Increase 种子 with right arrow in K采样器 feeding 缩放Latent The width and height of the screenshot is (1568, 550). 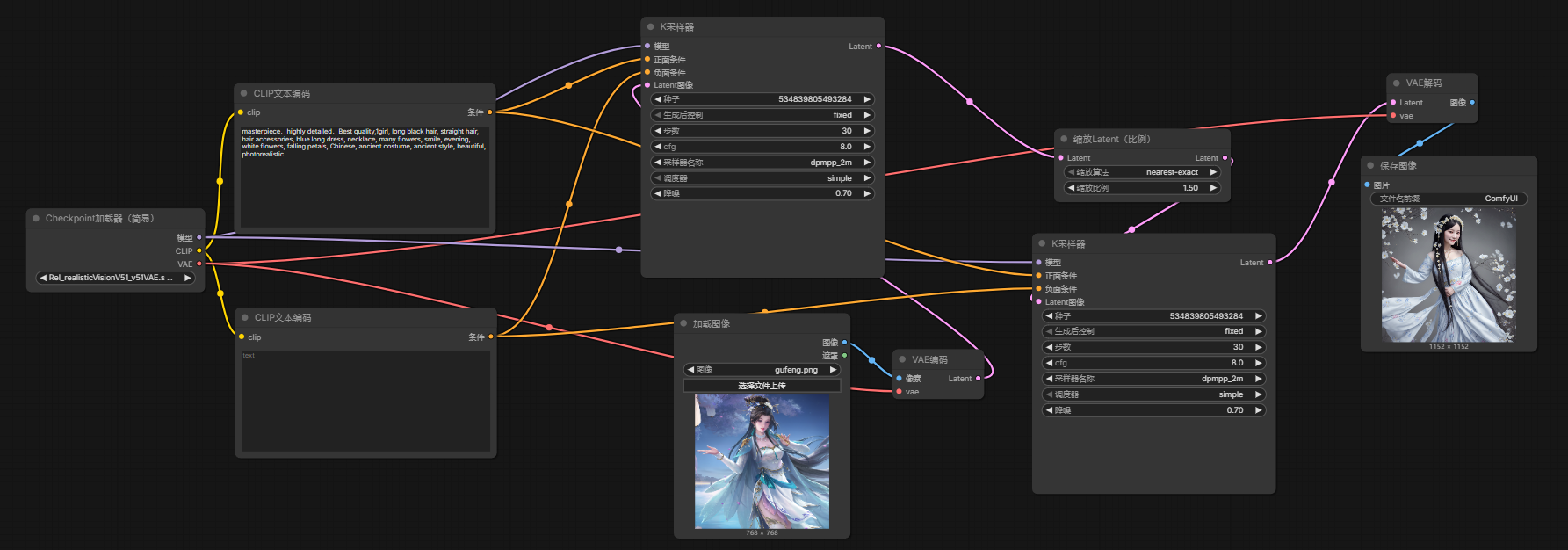tap(867, 99)
